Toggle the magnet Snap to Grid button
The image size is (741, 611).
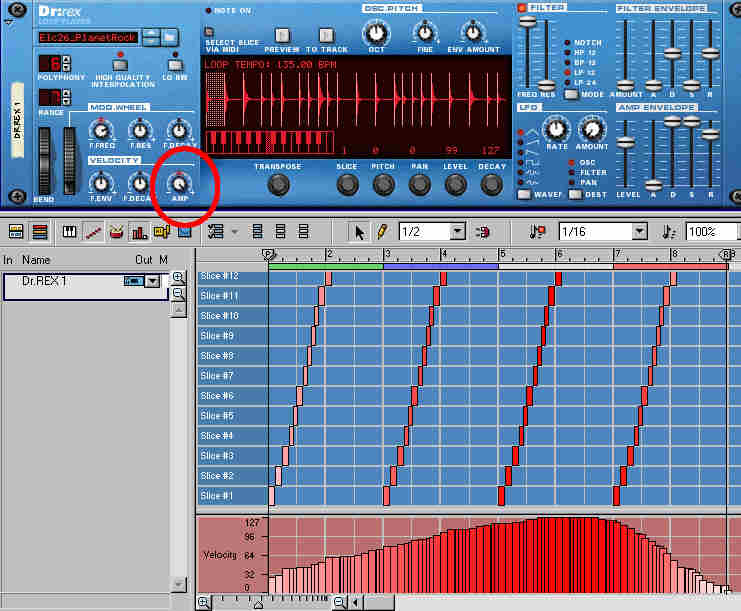click(x=482, y=232)
